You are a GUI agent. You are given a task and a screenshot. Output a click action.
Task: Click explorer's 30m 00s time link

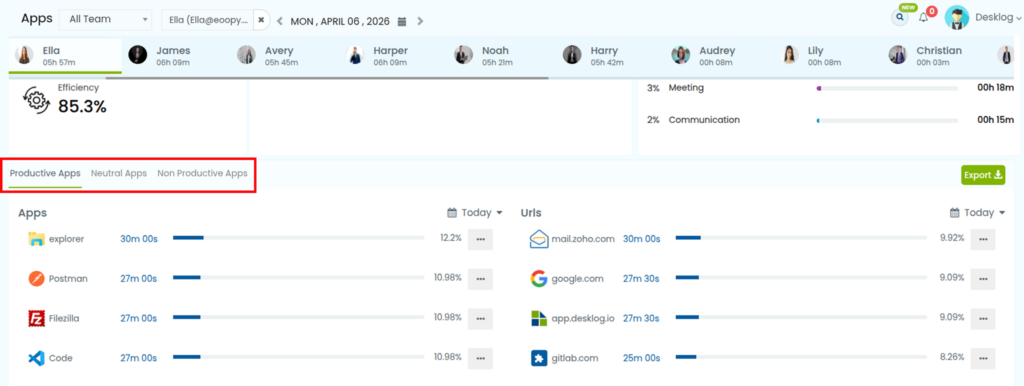pyautogui.click(x=138, y=239)
